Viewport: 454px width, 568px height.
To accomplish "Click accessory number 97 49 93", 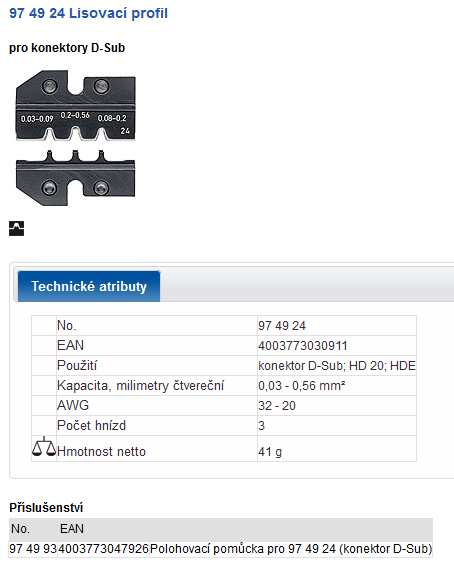I will pyautogui.click(x=33, y=548).
